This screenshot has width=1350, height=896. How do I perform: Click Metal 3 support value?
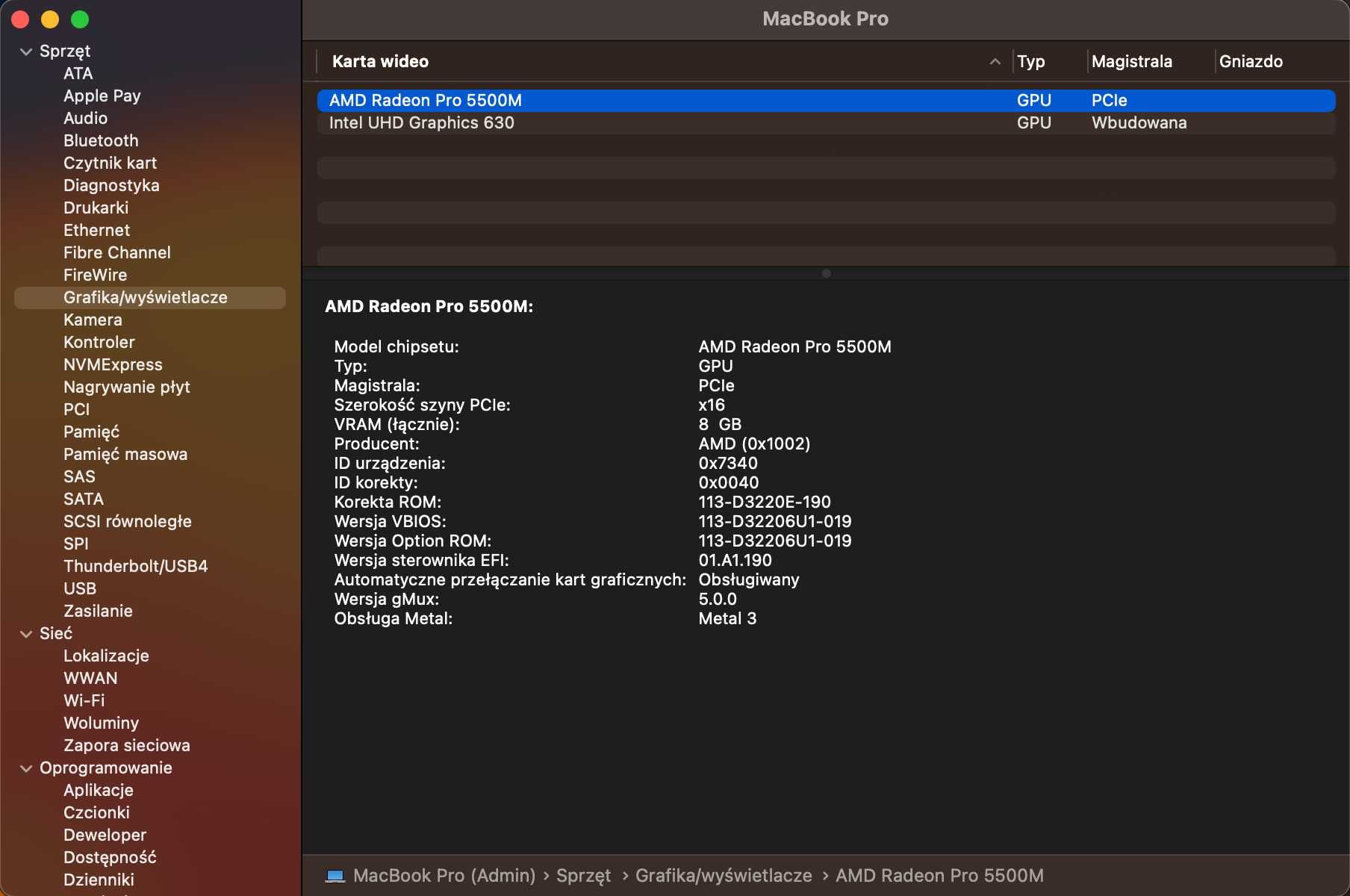[727, 618]
